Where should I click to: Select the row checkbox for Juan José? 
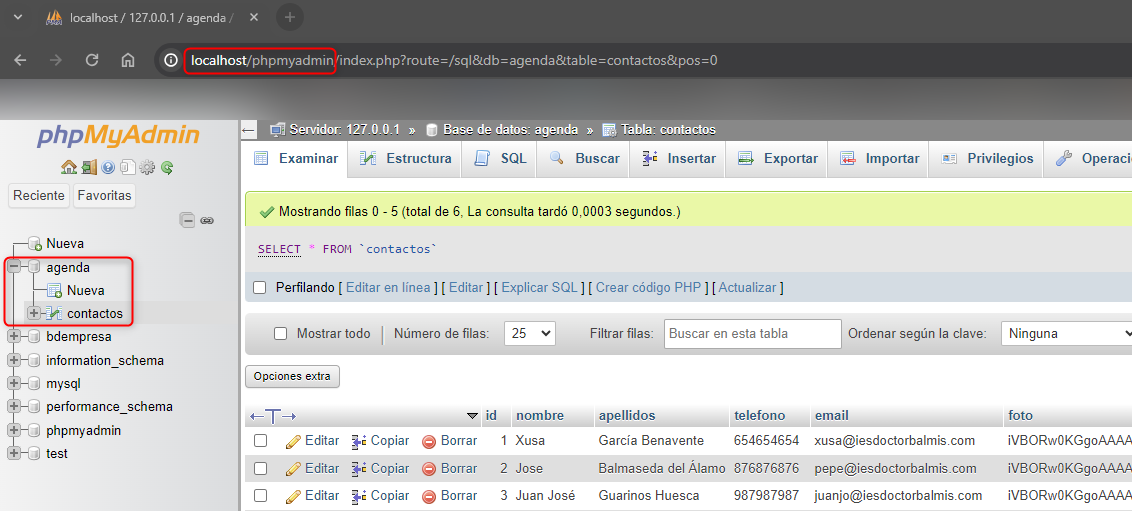click(261, 496)
